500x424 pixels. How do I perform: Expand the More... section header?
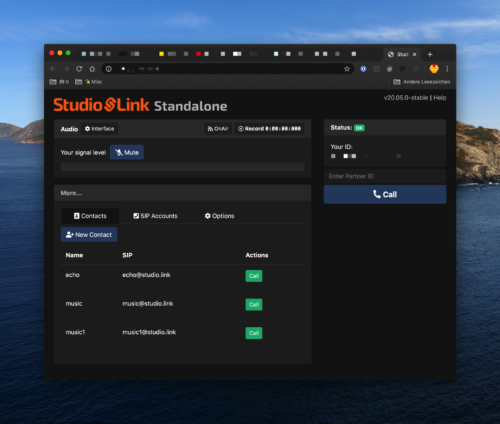coord(182,193)
